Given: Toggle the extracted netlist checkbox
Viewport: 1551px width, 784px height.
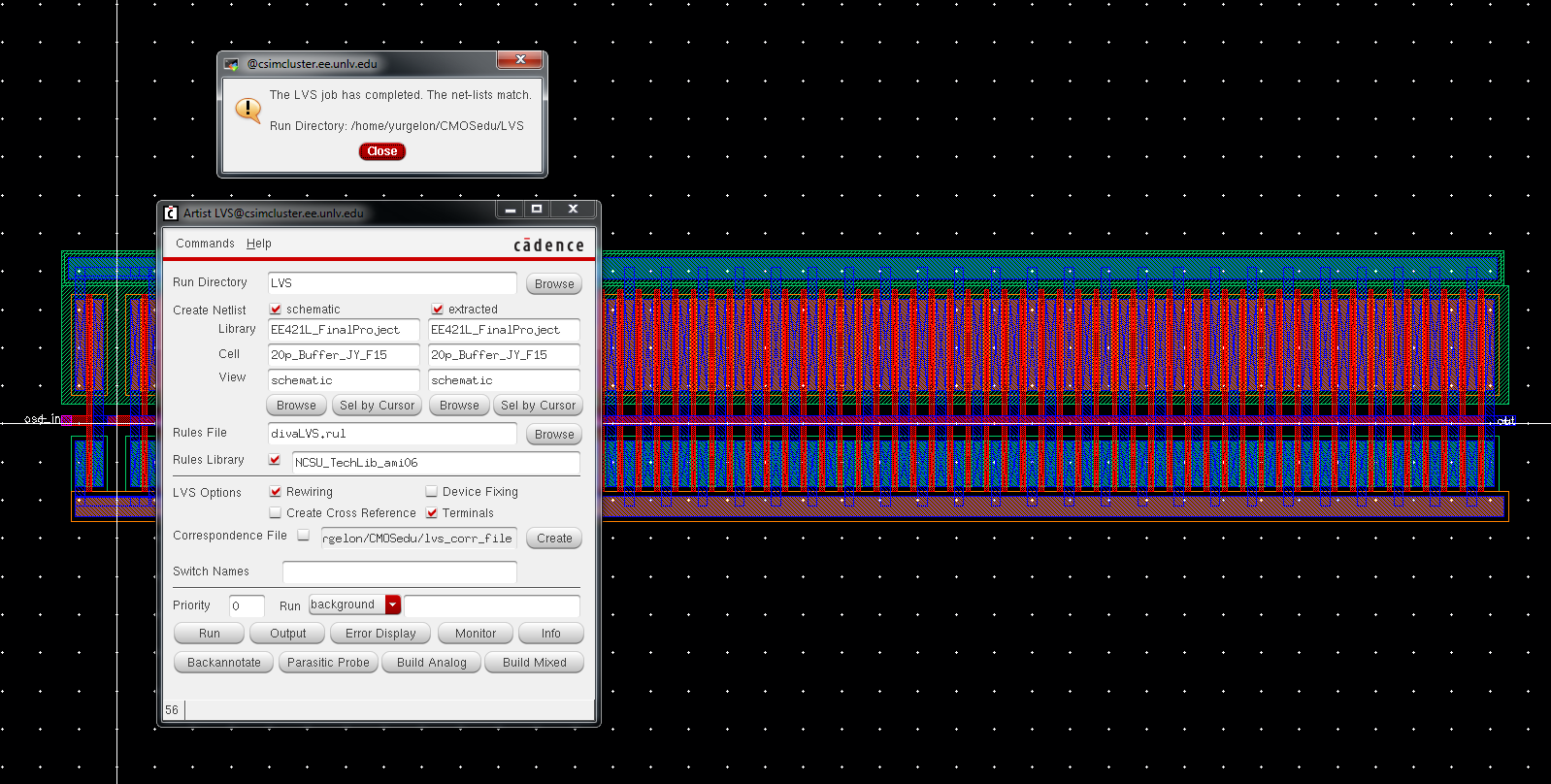Looking at the screenshot, I should tap(438, 310).
